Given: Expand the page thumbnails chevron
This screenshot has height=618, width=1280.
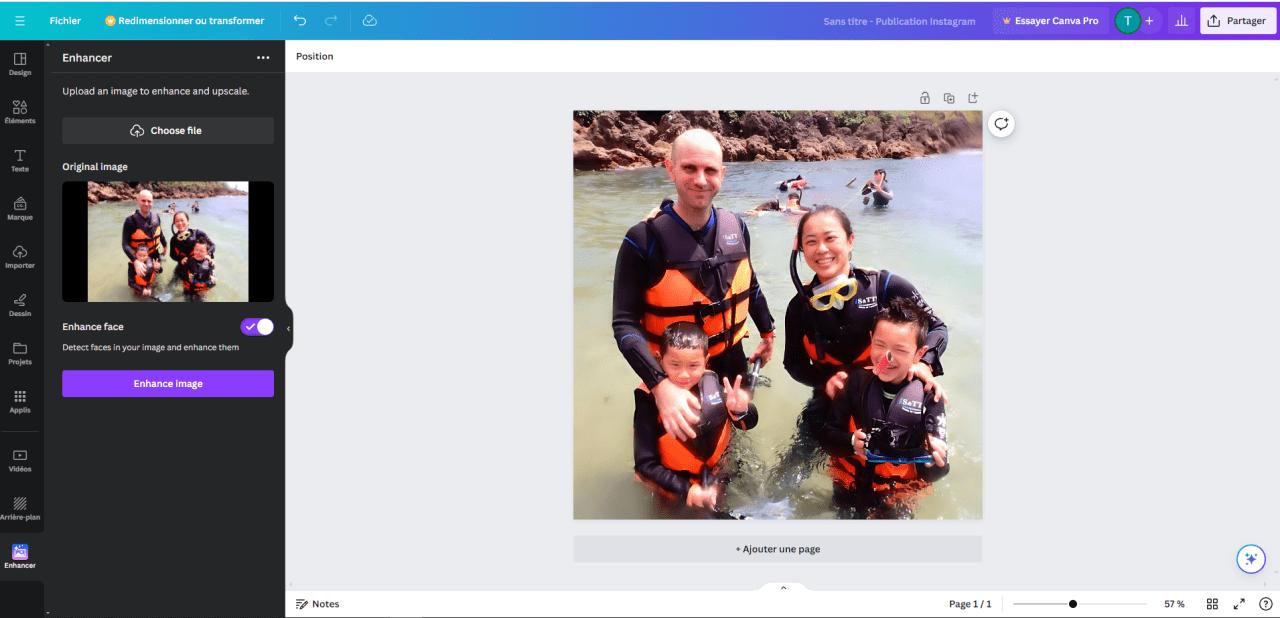Looking at the screenshot, I should [783, 588].
